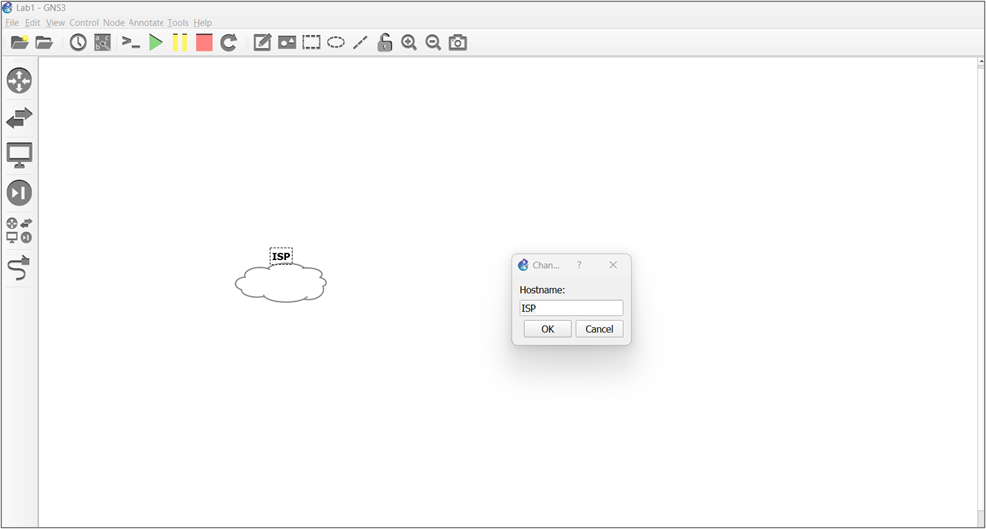Open the Tools menu

178,23
